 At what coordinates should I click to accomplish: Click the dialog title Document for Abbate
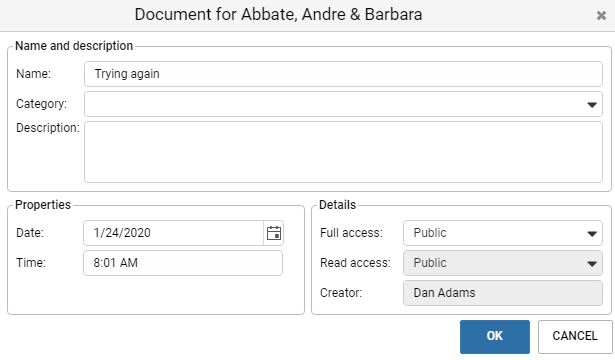[x=278, y=15]
